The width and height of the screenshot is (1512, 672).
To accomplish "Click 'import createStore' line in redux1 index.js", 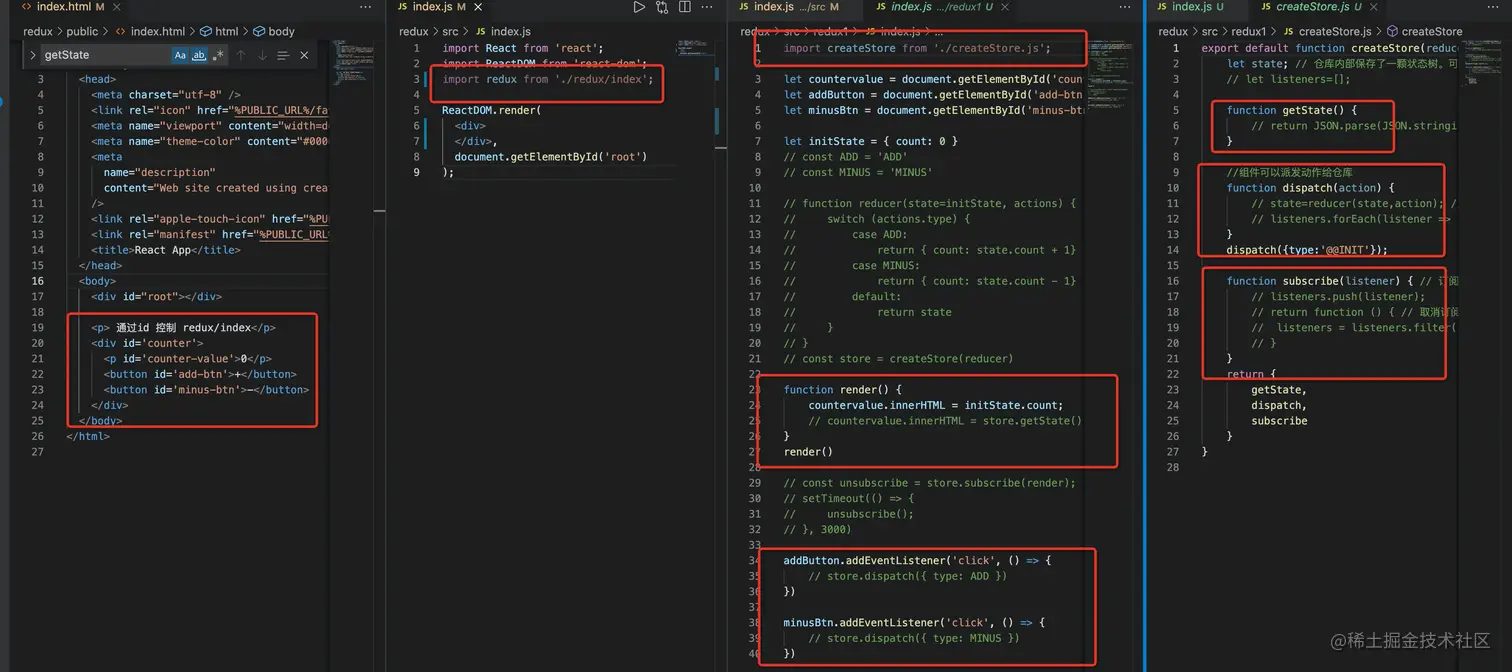I will click(x=917, y=48).
